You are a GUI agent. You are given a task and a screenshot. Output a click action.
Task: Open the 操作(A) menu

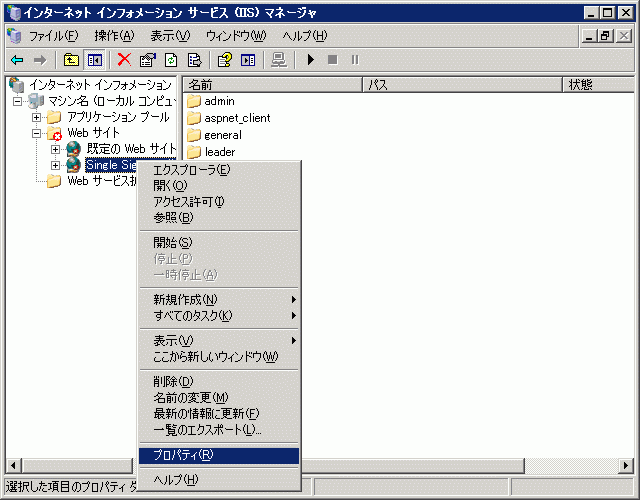click(x=114, y=36)
